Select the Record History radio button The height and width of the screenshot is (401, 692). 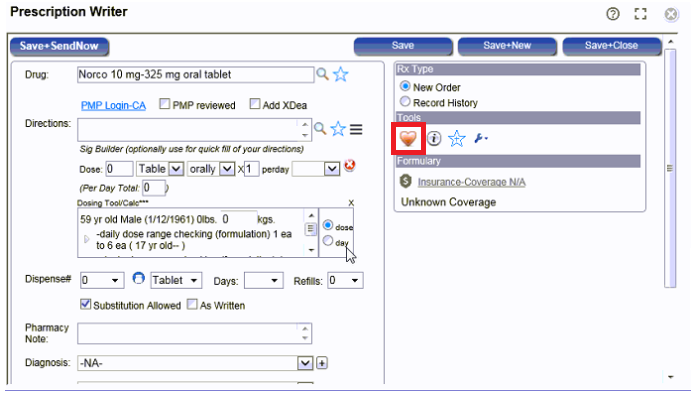(405, 102)
